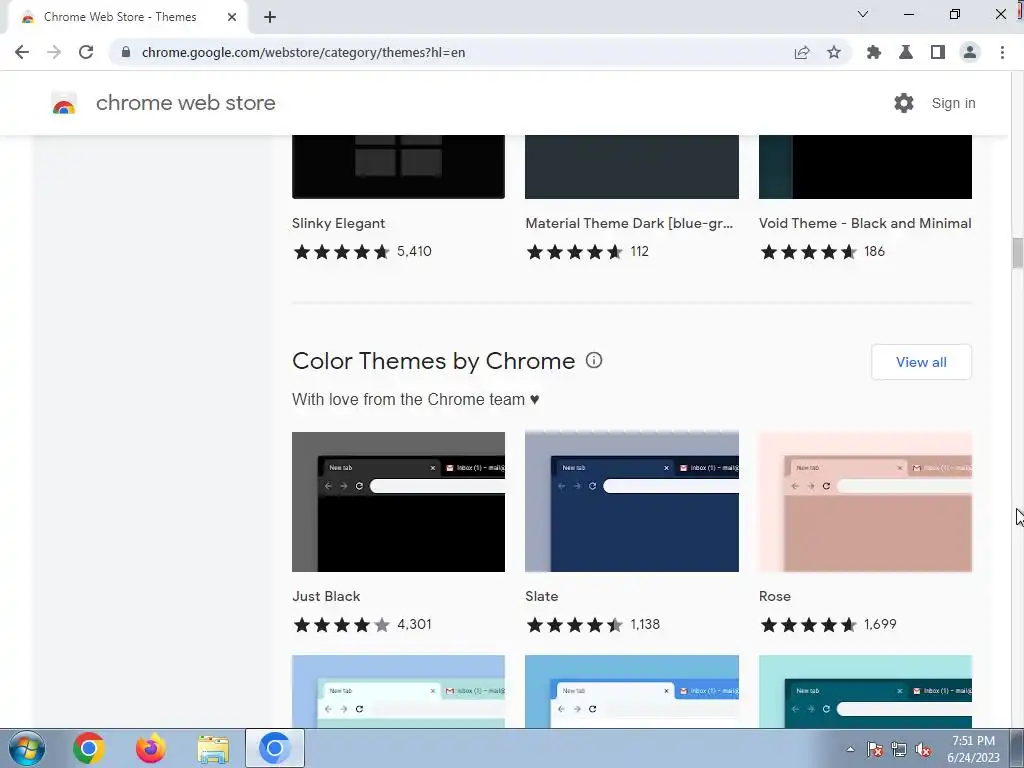Image resolution: width=1024 pixels, height=768 pixels.
Task: Click the Rose theme title
Action: [x=775, y=596]
